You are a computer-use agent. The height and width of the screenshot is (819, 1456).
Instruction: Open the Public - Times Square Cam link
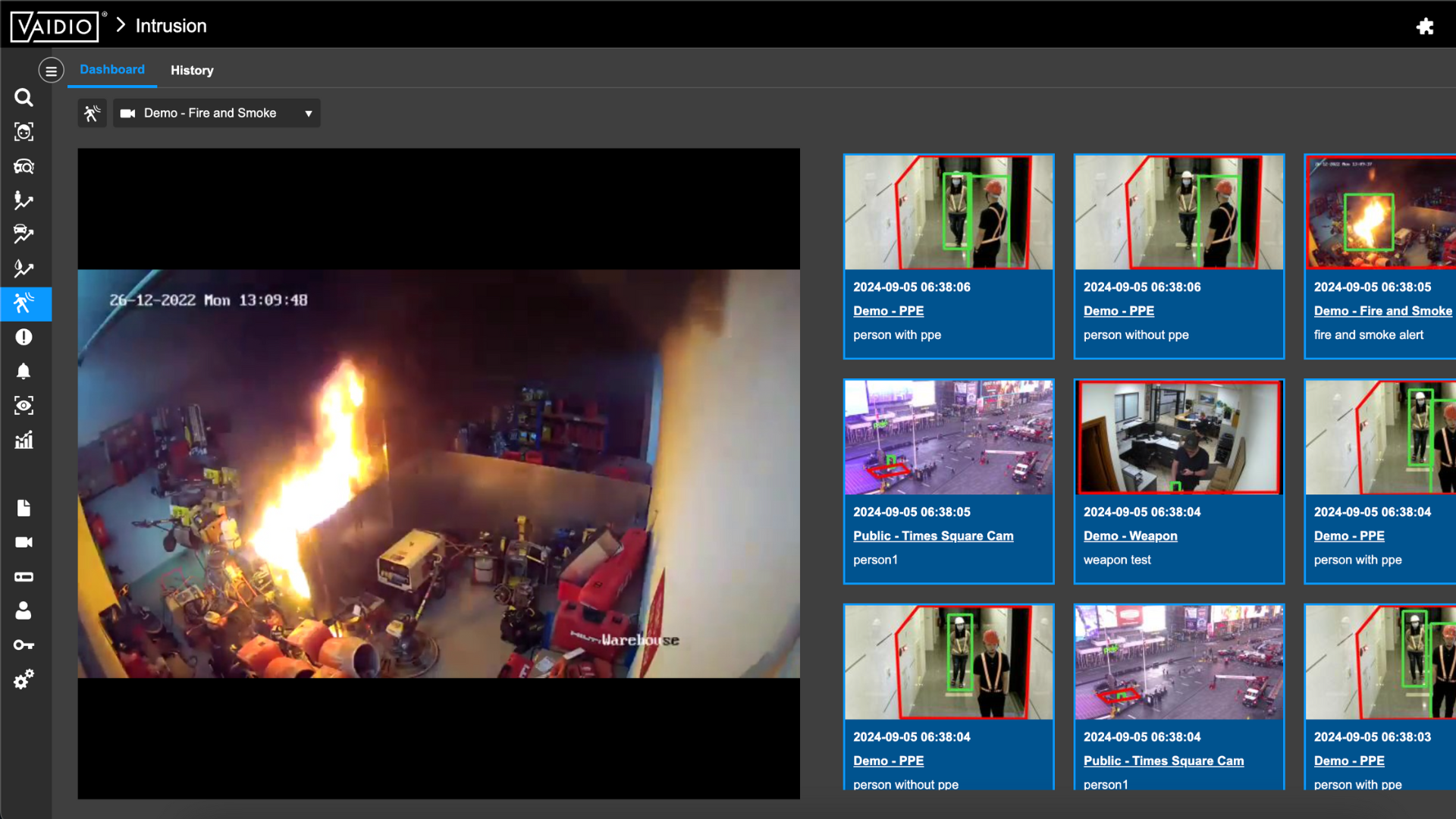pos(933,536)
